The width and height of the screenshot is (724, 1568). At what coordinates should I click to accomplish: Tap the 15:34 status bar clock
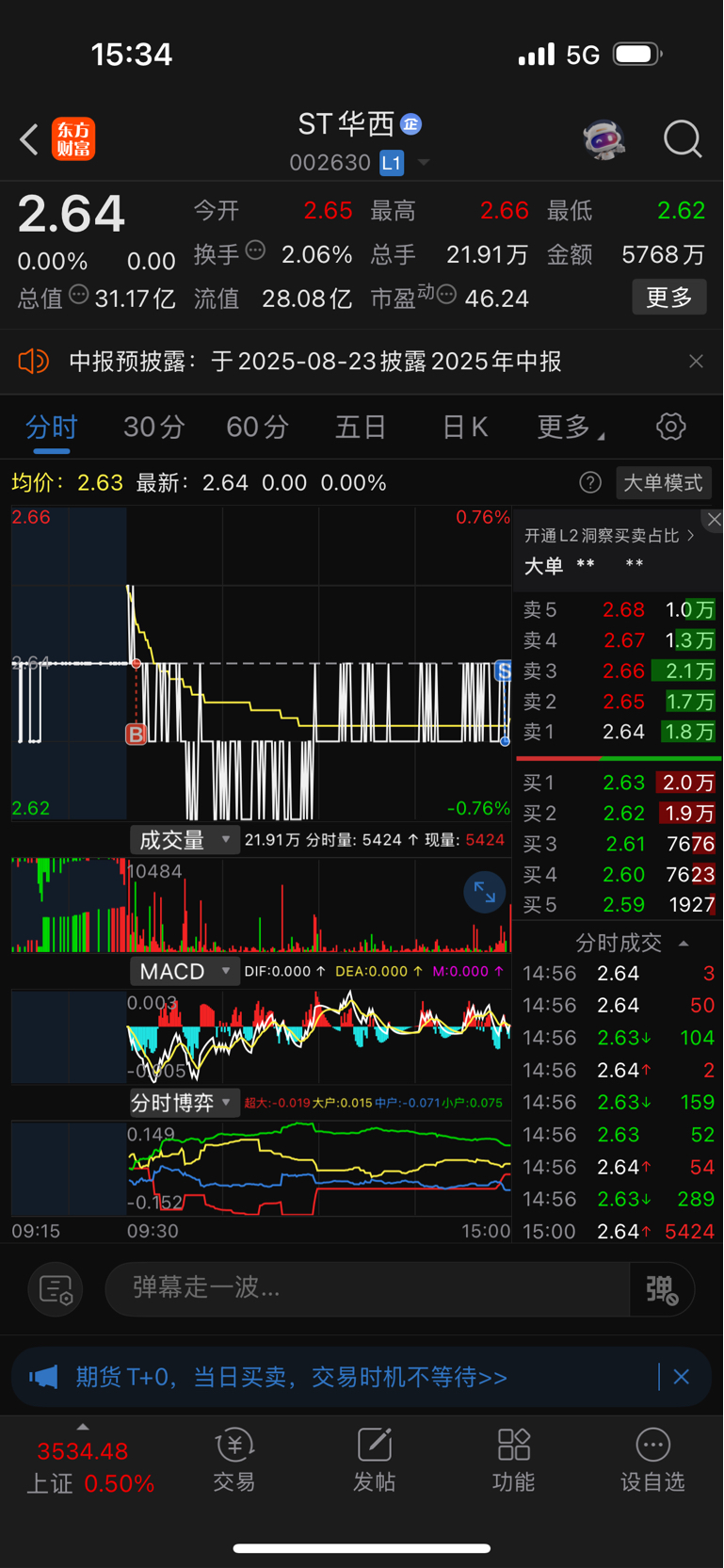tap(132, 55)
